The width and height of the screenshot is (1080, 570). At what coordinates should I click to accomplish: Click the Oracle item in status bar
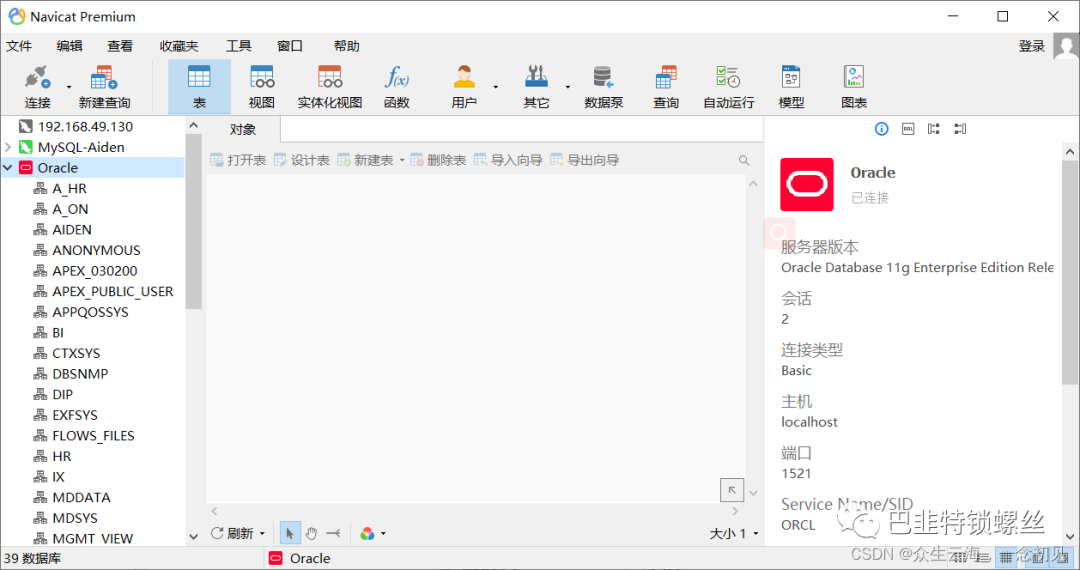(x=300, y=558)
